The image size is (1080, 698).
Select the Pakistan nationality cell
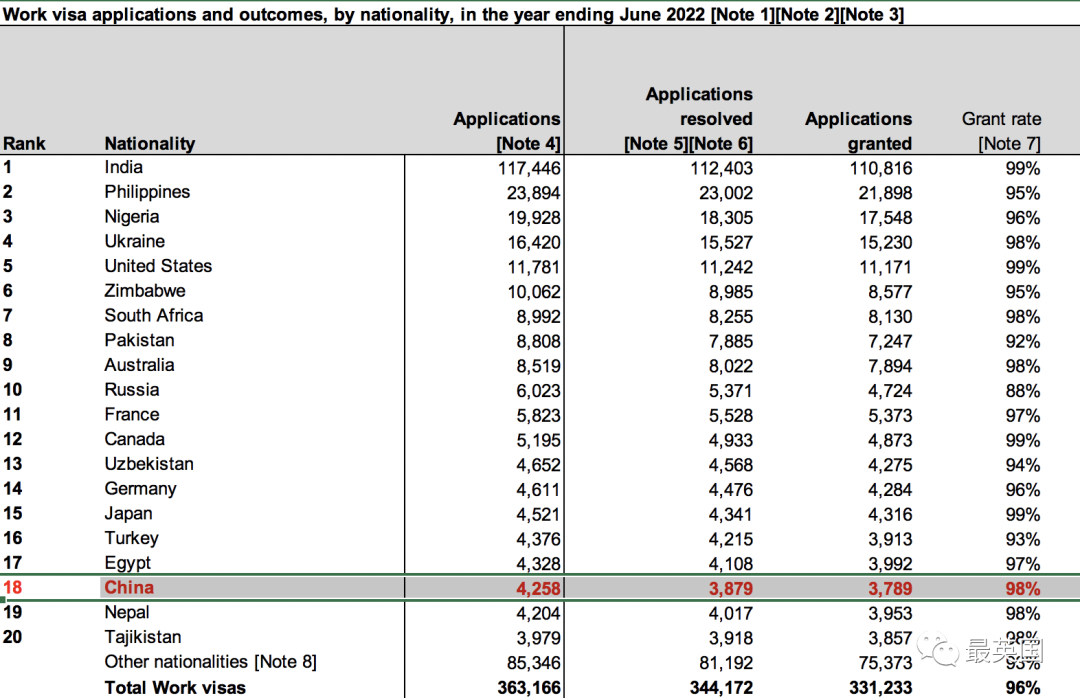point(139,341)
